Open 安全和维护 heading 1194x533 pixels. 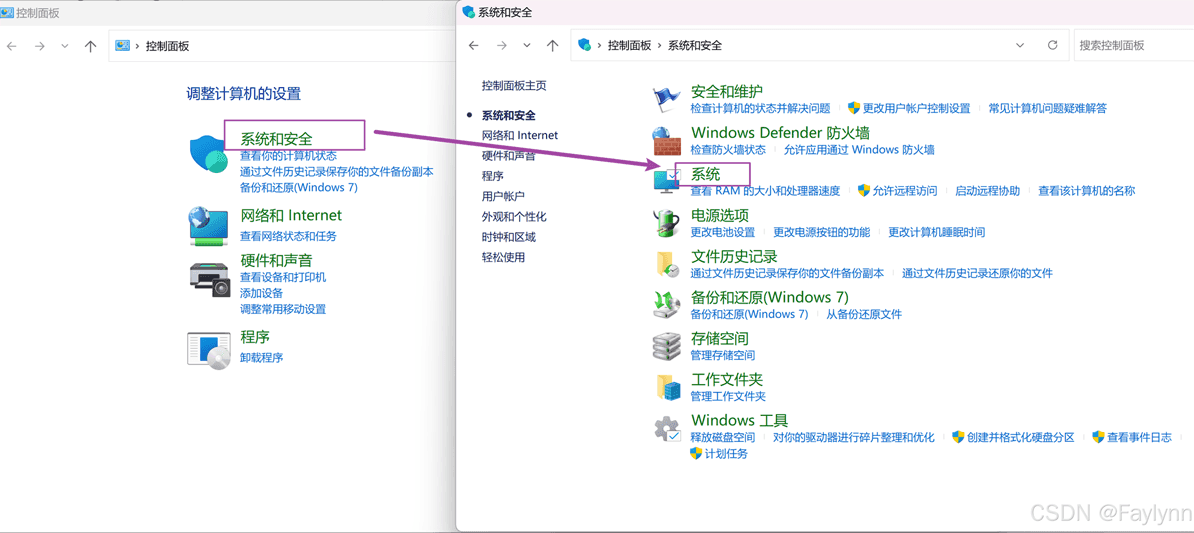click(726, 92)
